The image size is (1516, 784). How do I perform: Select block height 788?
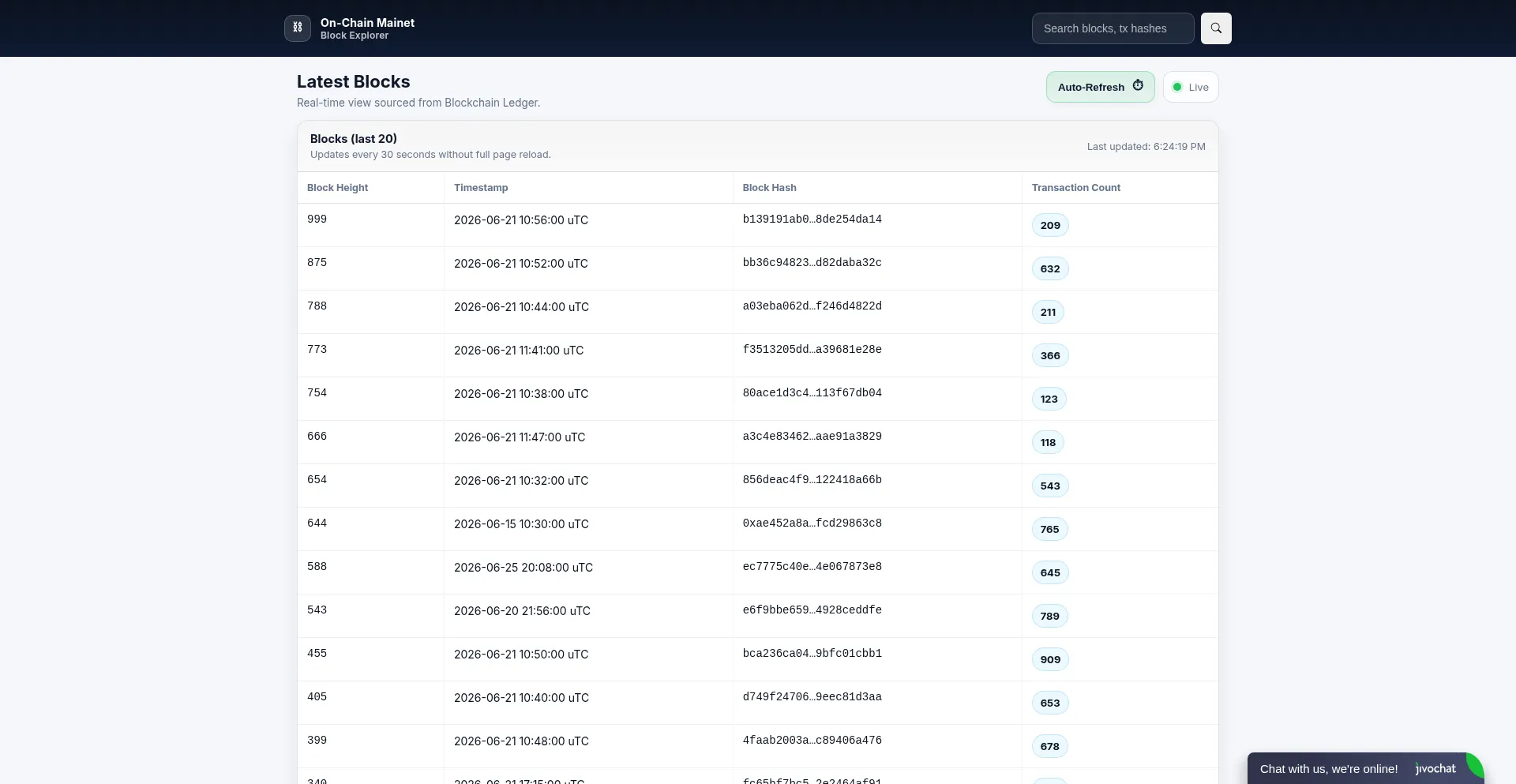click(x=317, y=306)
